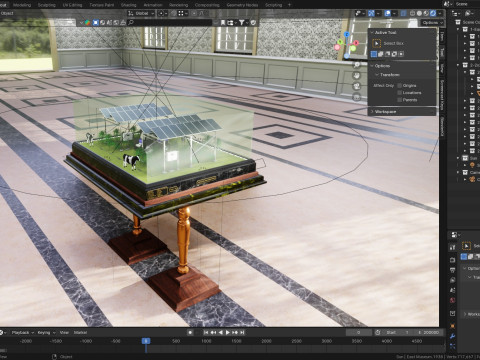The height and width of the screenshot is (360, 480).
Task: Select rendered viewport shading
Action: coord(433,13)
